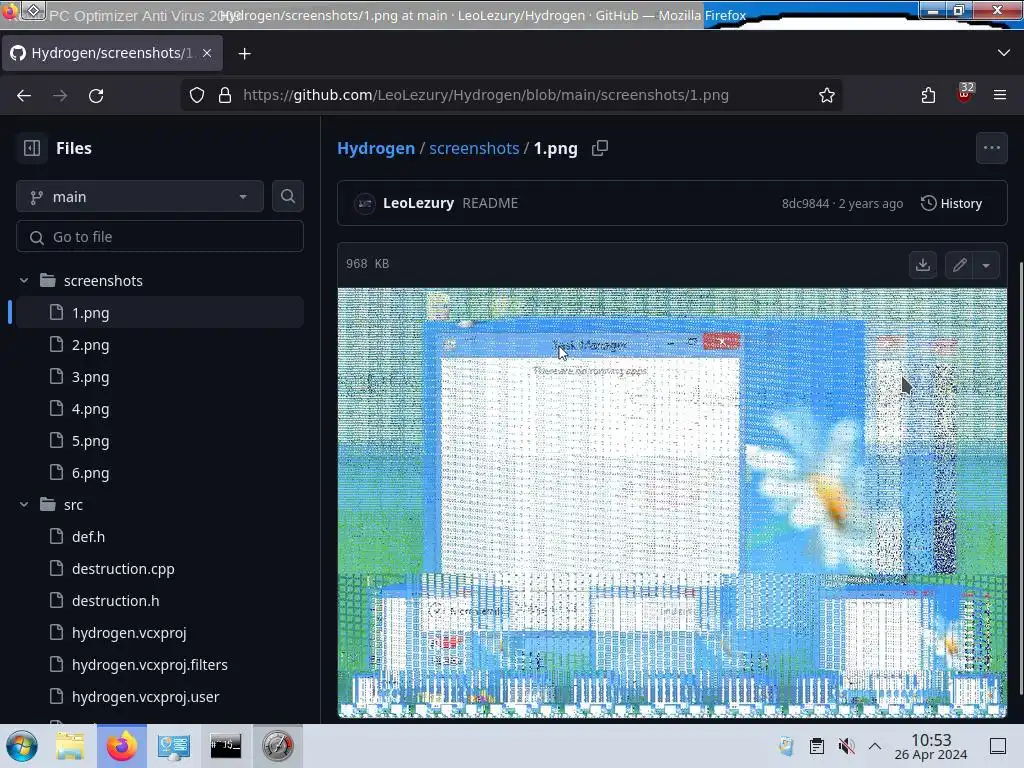Click the search magnifier beside the branch selector
The height and width of the screenshot is (768, 1024).
287,197
